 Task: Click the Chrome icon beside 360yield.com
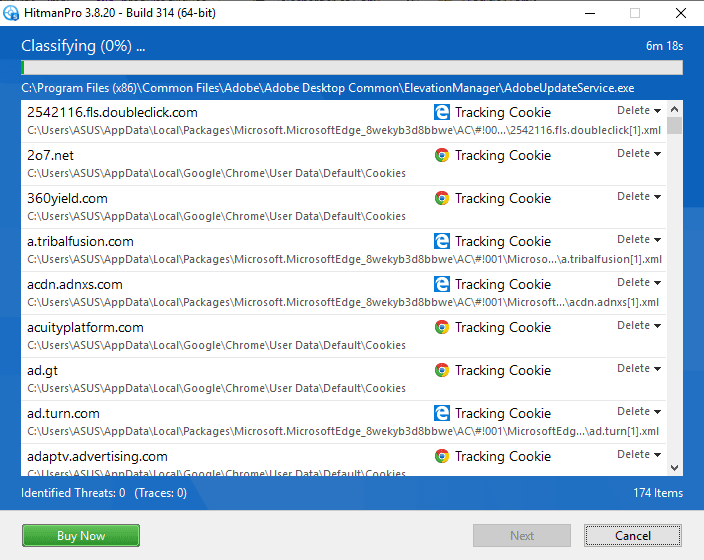point(441,198)
